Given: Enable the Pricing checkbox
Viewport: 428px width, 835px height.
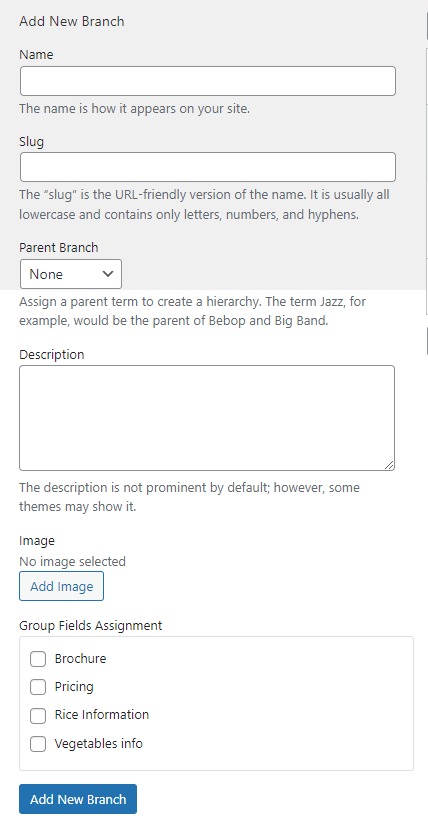Looking at the screenshot, I should point(38,687).
